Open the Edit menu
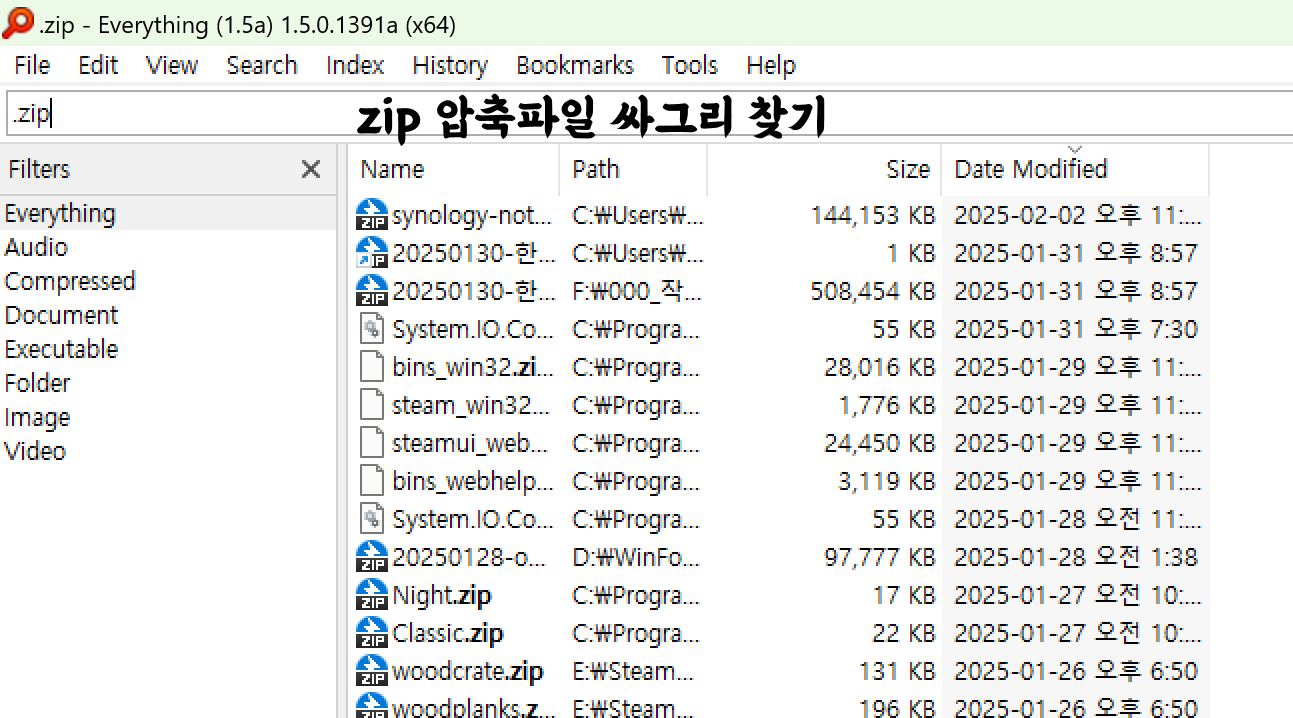This screenshot has height=718, width=1293. point(98,65)
